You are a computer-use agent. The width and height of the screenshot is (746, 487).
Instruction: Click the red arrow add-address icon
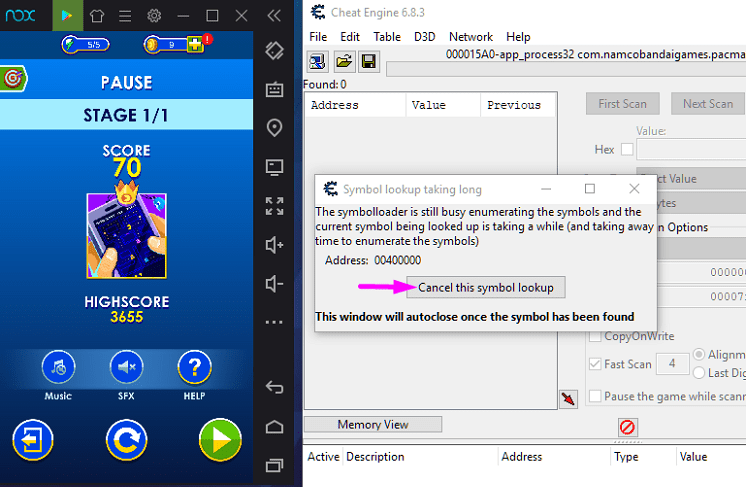click(x=569, y=399)
